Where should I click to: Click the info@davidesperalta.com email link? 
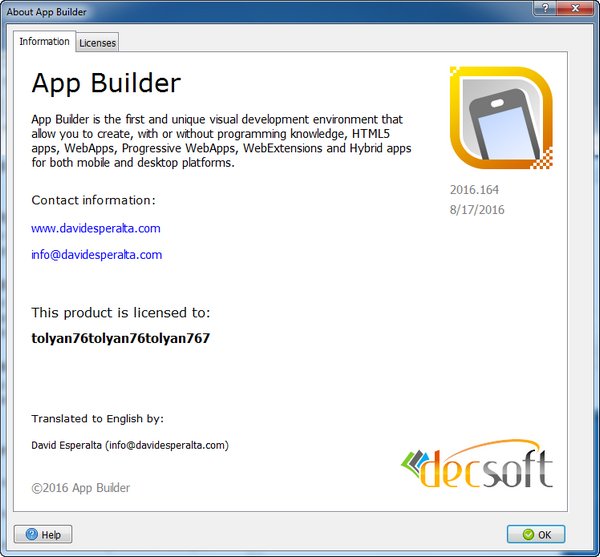96,255
